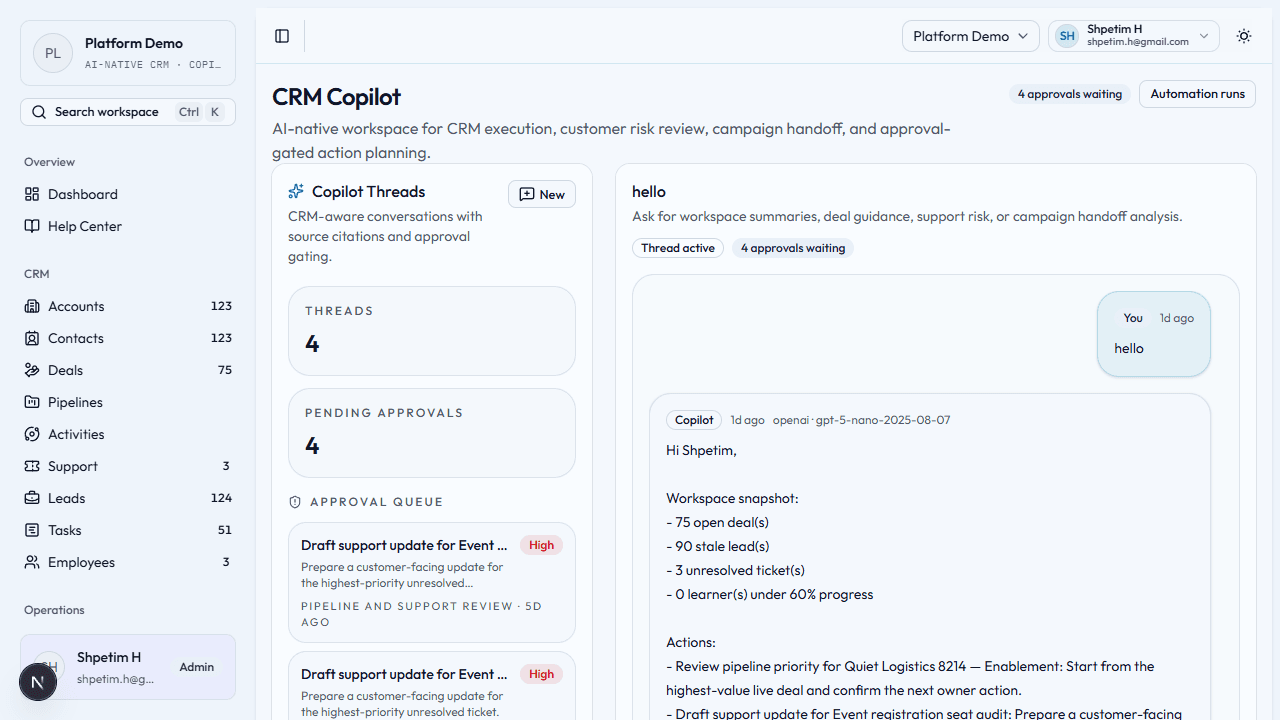
Task: Open the Help Center menu entry
Action: click(x=83, y=226)
